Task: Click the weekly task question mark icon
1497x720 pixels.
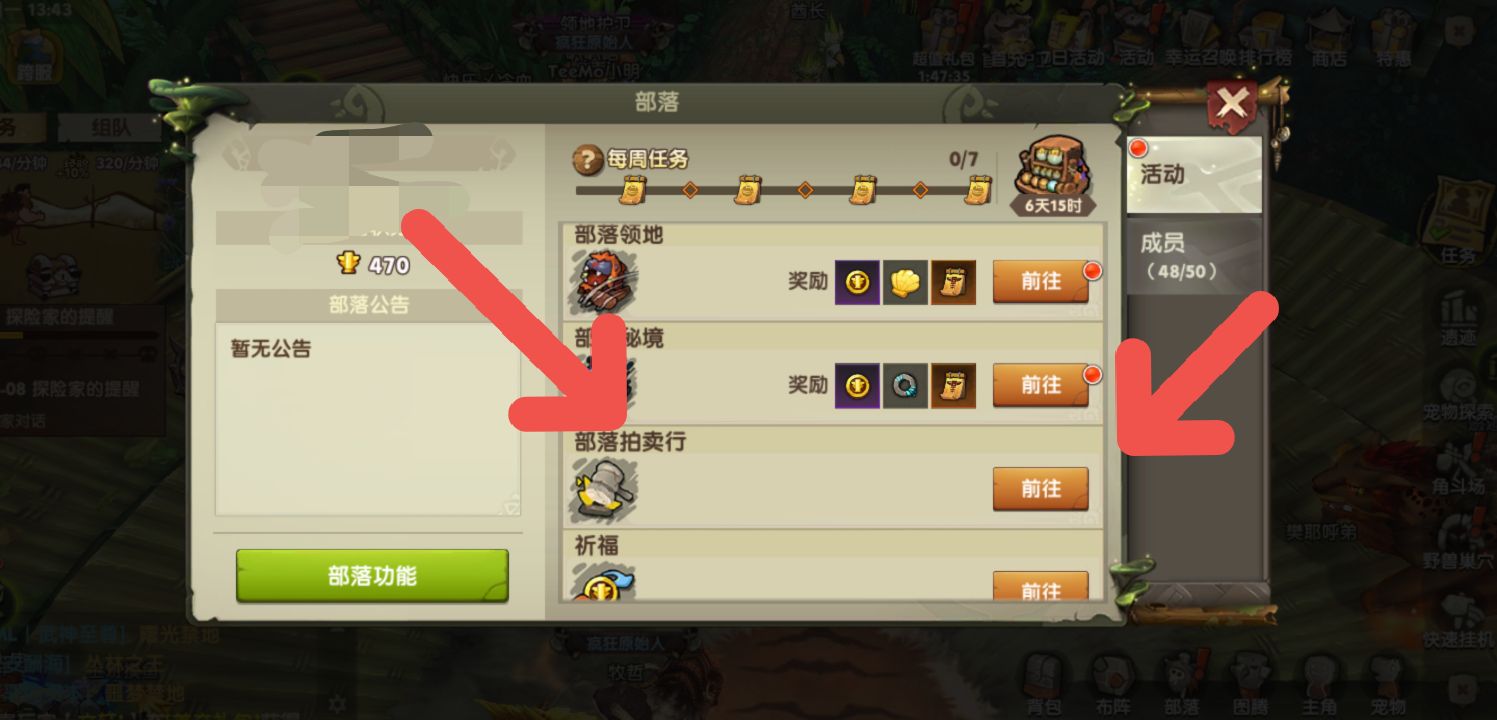Action: [587, 159]
